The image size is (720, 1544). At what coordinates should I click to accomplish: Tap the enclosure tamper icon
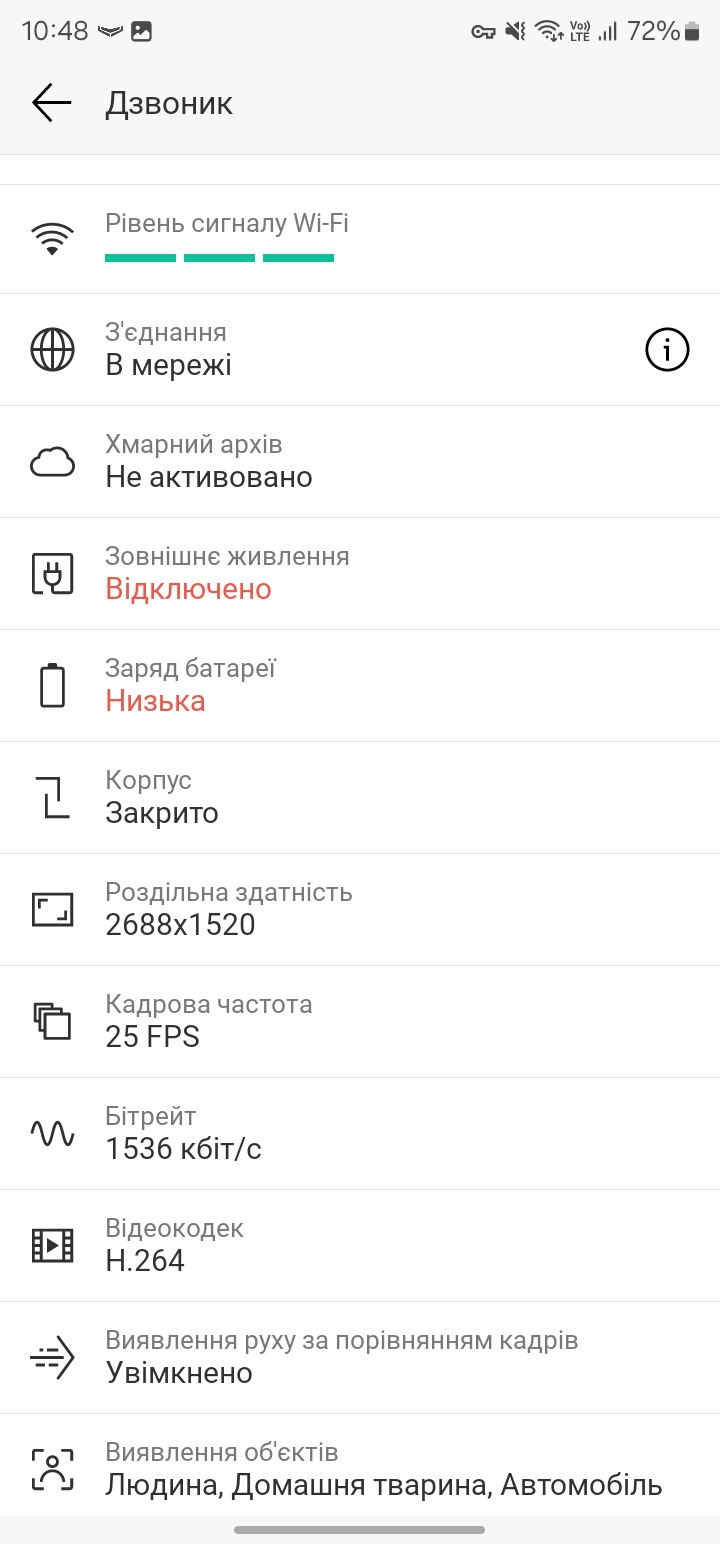point(53,798)
